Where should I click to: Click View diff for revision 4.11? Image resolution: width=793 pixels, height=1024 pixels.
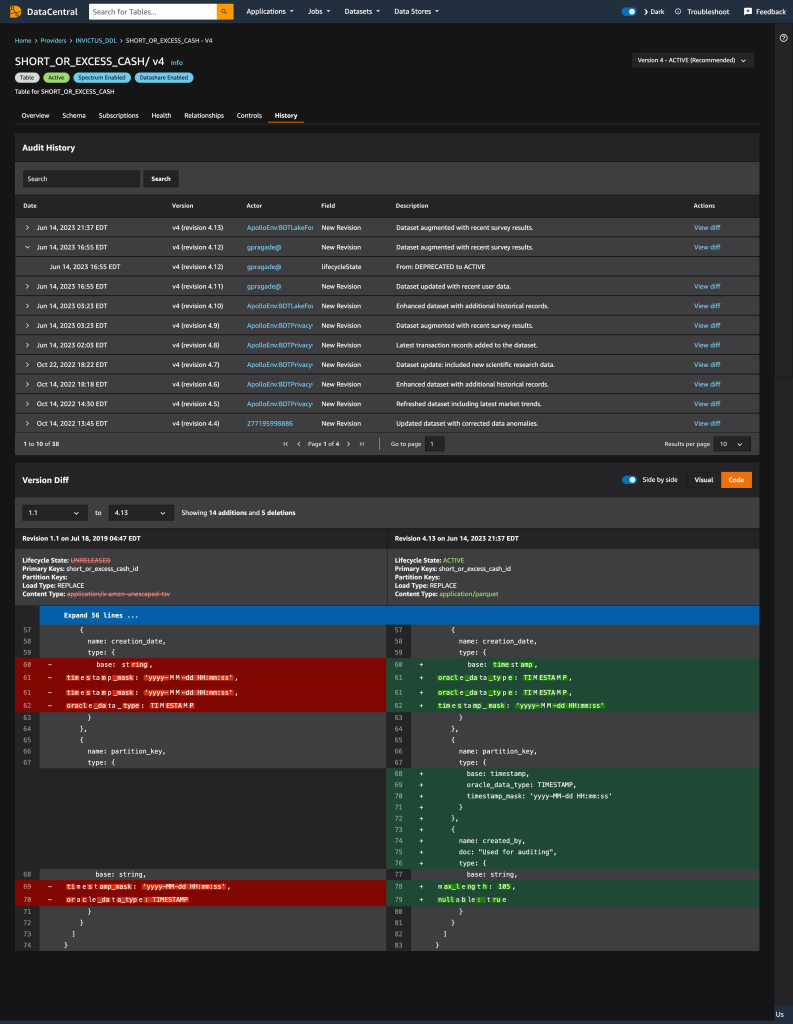pyautogui.click(x=707, y=287)
